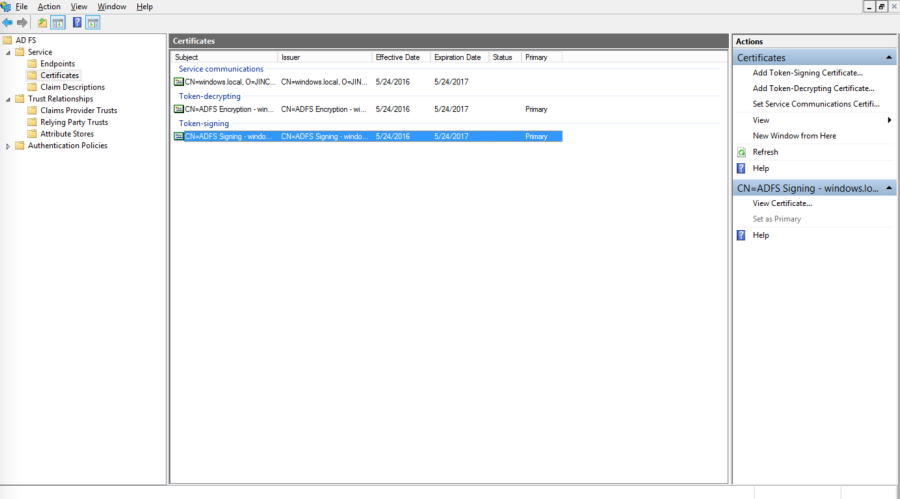This screenshot has height=499, width=900.
Task: Click the ADFS Encryption certificate icon
Action: coord(179,108)
